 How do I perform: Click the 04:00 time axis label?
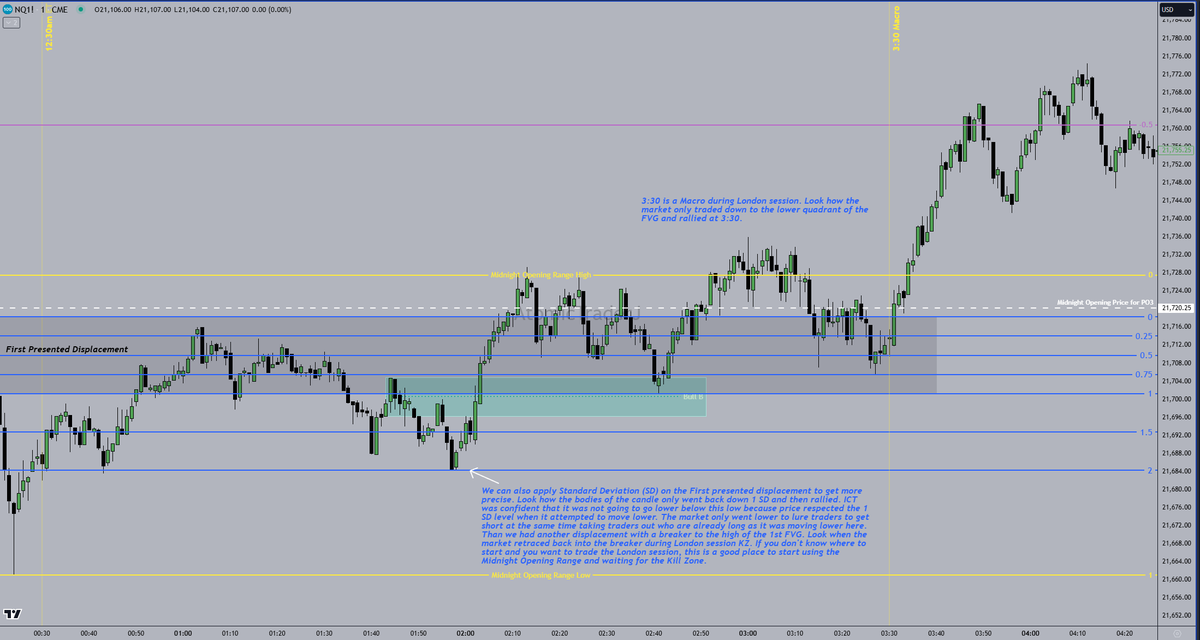(x=1032, y=633)
